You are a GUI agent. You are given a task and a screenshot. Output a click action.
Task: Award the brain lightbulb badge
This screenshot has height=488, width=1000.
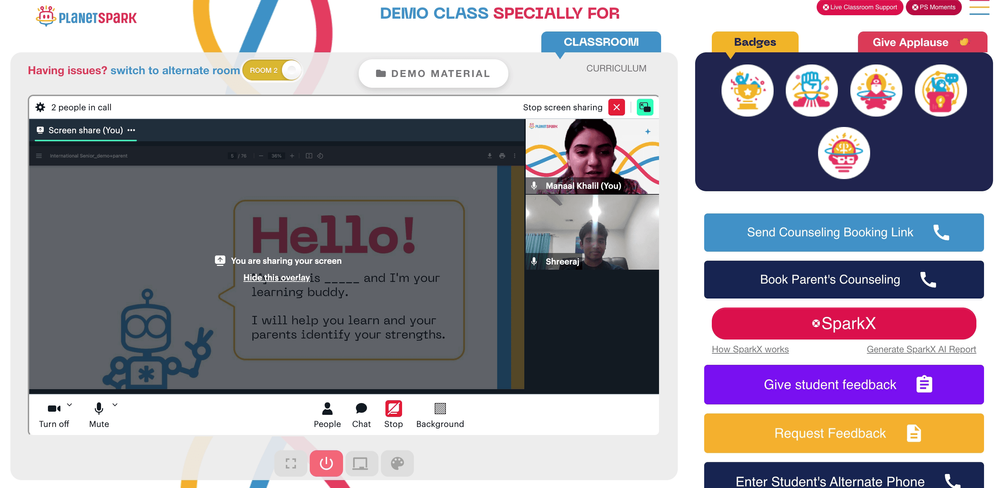(844, 153)
